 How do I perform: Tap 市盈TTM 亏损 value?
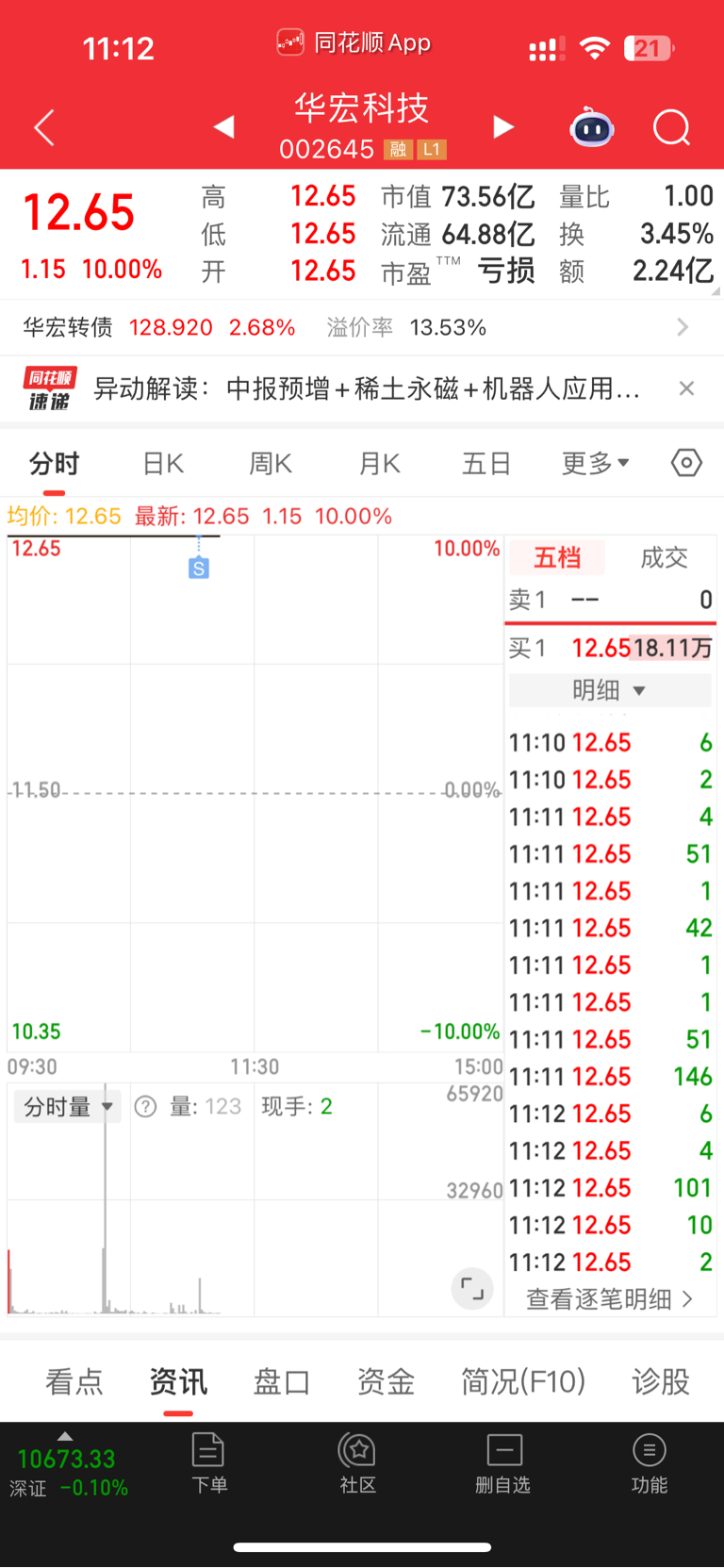pyautogui.click(x=506, y=272)
